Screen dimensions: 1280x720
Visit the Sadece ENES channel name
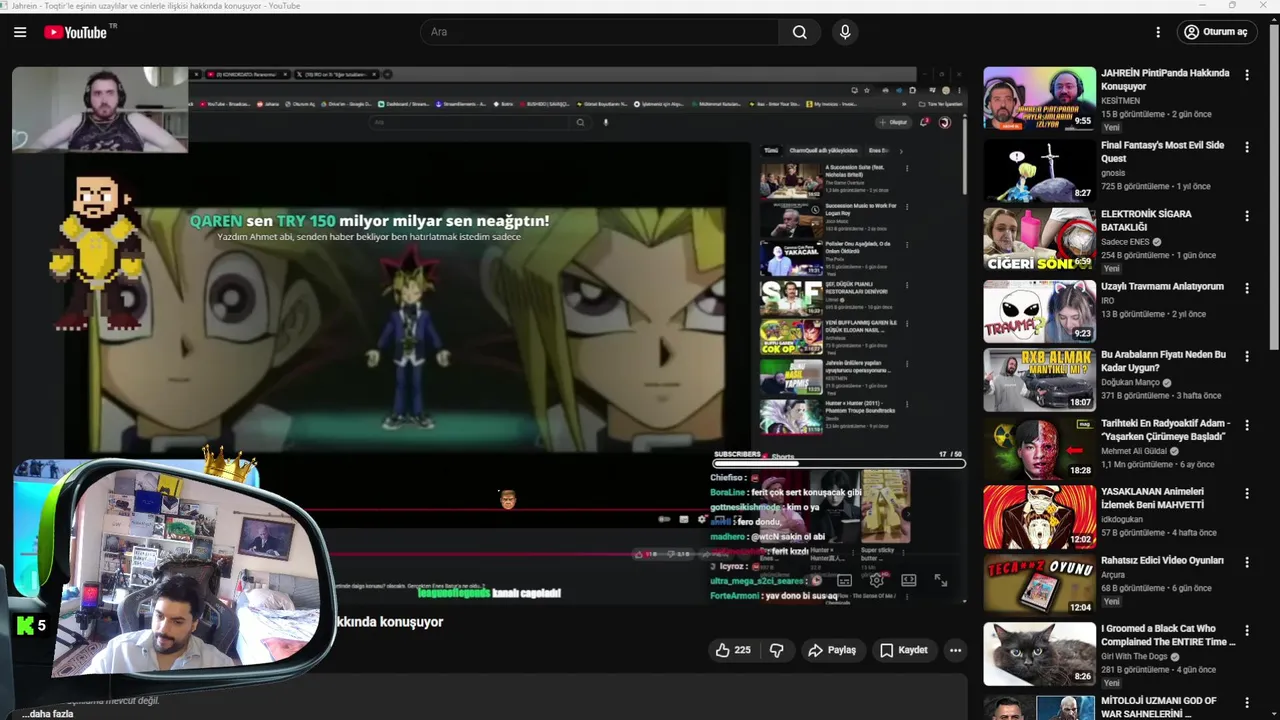point(1125,242)
